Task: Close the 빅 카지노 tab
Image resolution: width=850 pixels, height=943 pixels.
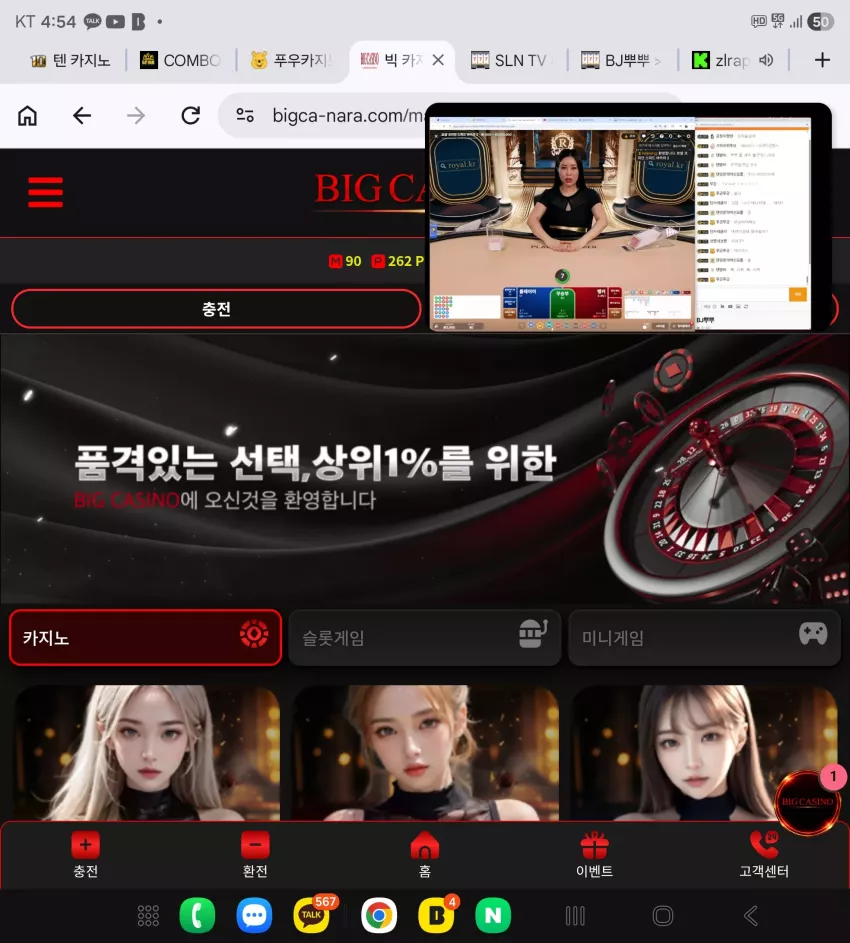Action: click(x=438, y=60)
